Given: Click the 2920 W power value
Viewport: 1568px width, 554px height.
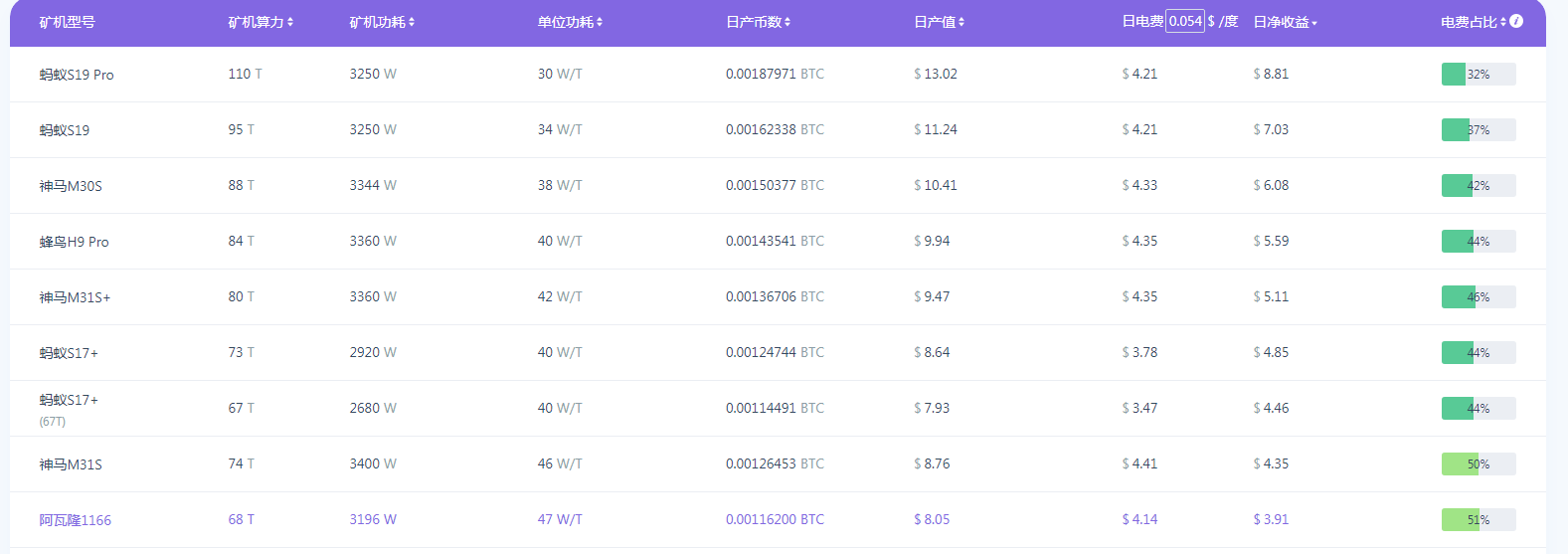Looking at the screenshot, I should point(373,352).
